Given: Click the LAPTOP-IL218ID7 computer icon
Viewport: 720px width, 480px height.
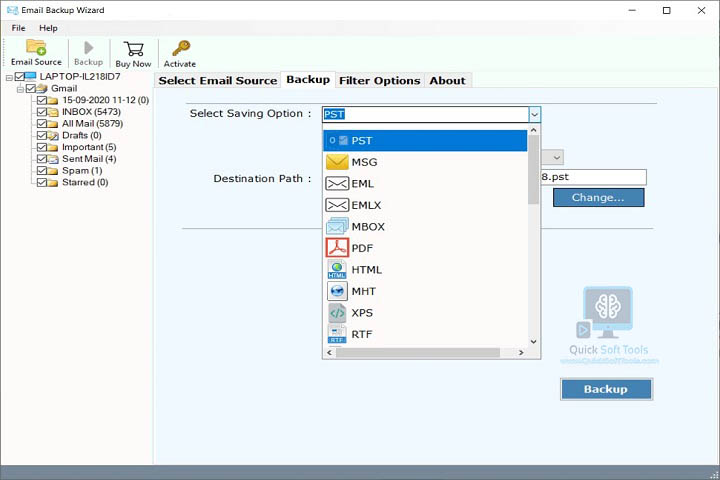Looking at the screenshot, I should click(x=31, y=76).
